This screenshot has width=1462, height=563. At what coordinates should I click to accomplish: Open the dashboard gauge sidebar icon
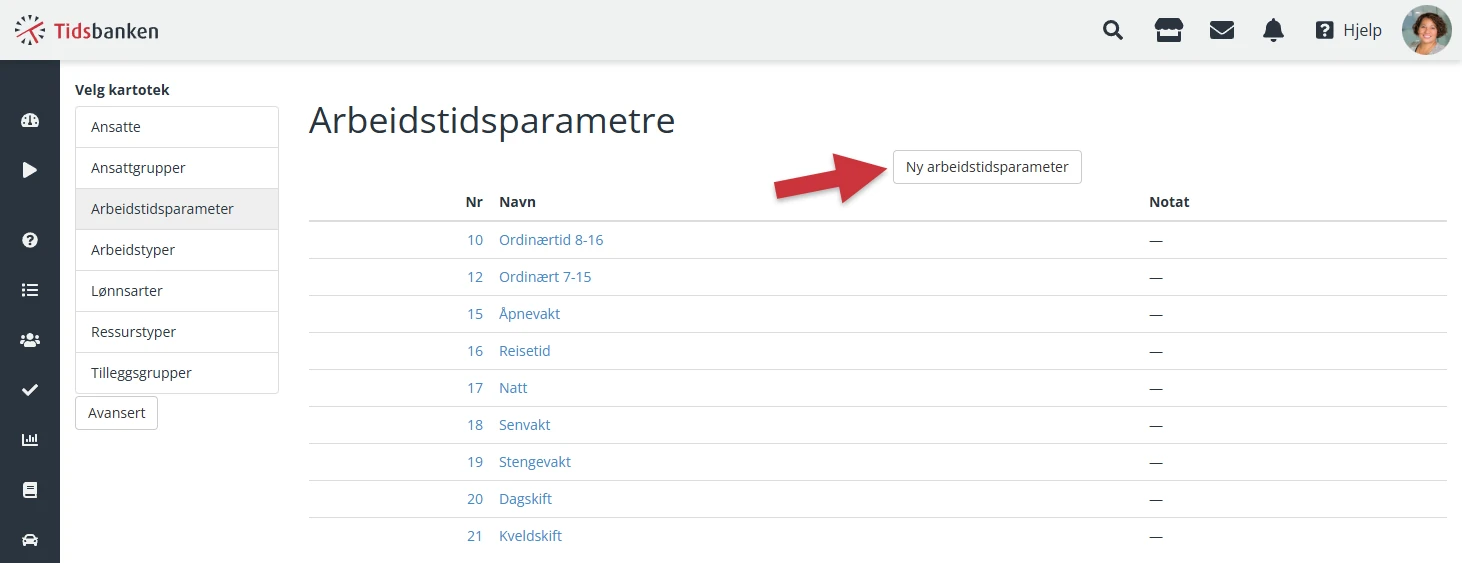30,121
